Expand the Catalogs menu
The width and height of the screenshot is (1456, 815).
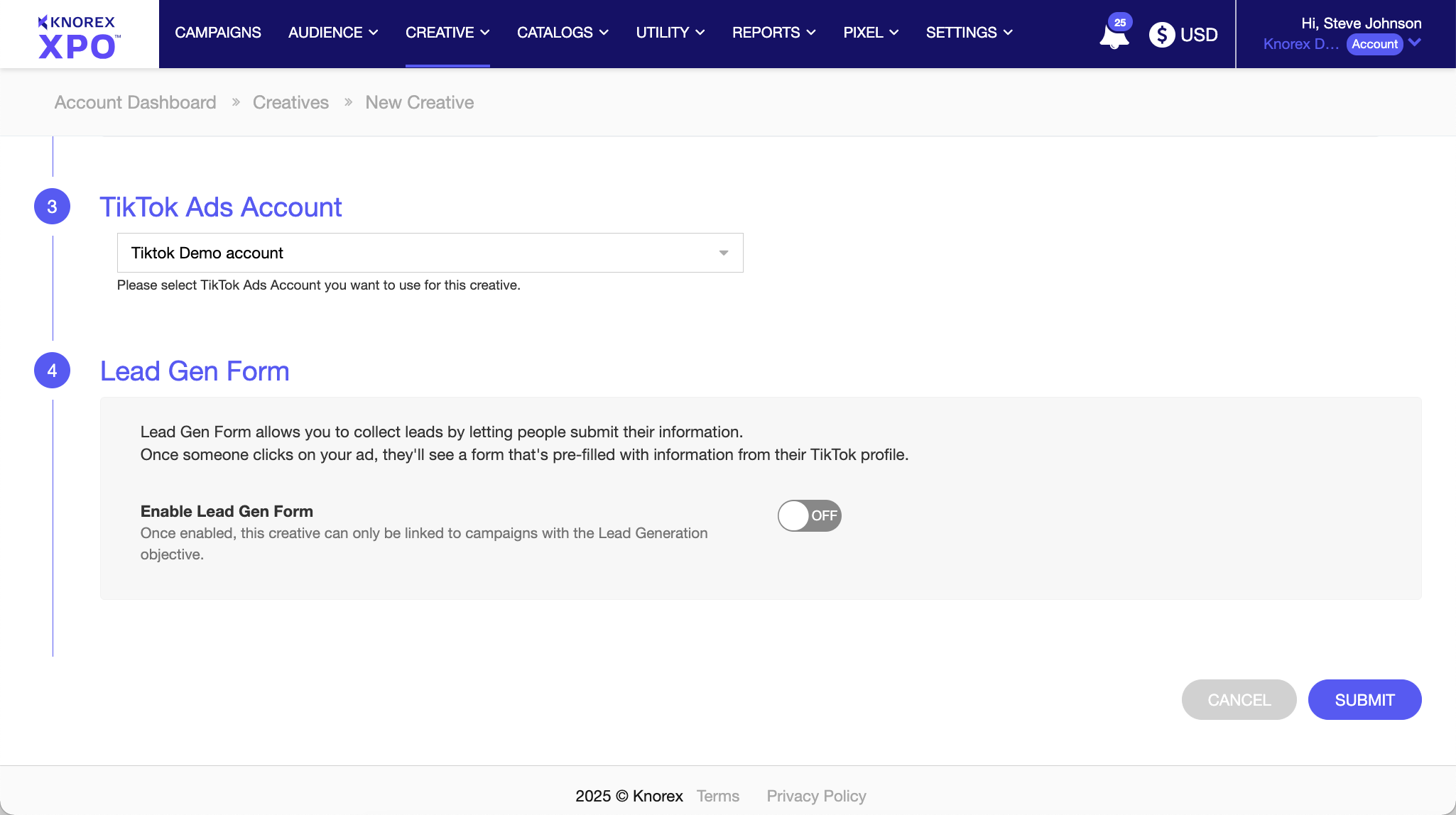(562, 33)
